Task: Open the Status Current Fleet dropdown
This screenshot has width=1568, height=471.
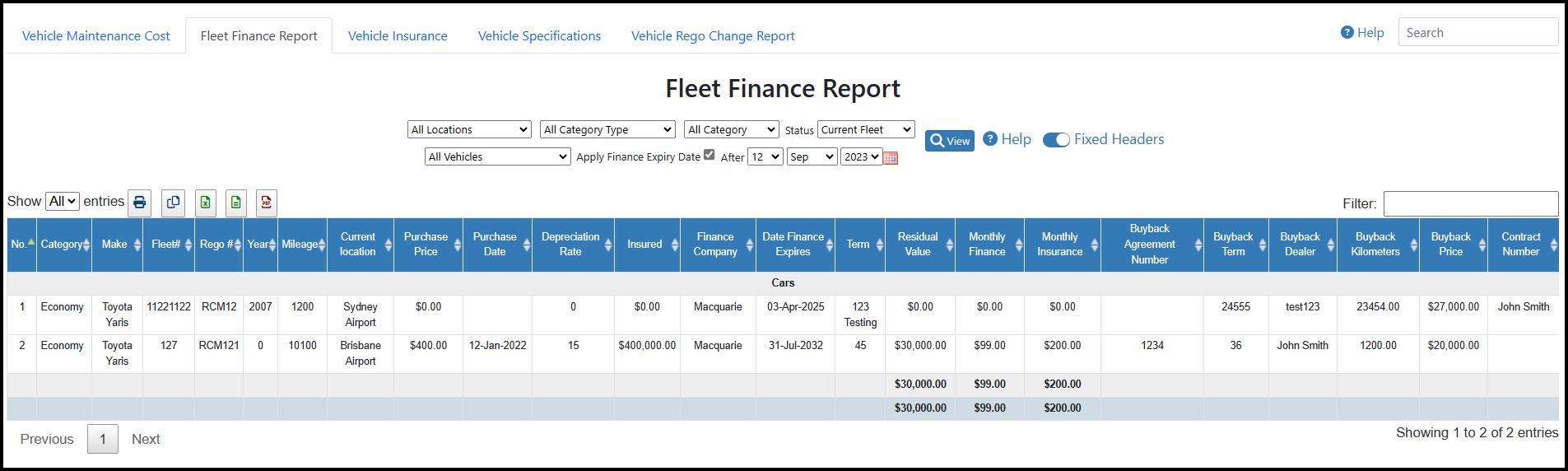Action: (x=866, y=129)
